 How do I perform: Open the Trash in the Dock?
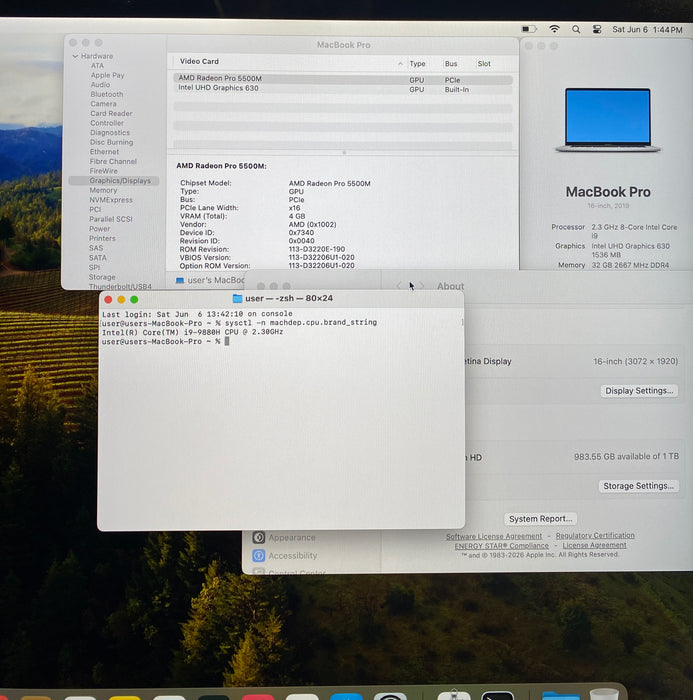click(x=604, y=694)
